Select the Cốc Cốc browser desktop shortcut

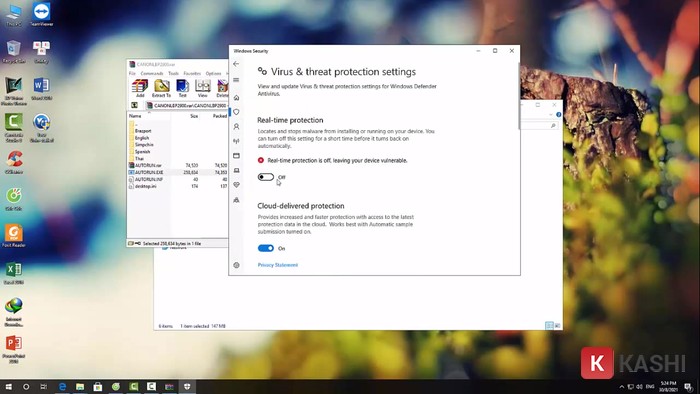14,199
